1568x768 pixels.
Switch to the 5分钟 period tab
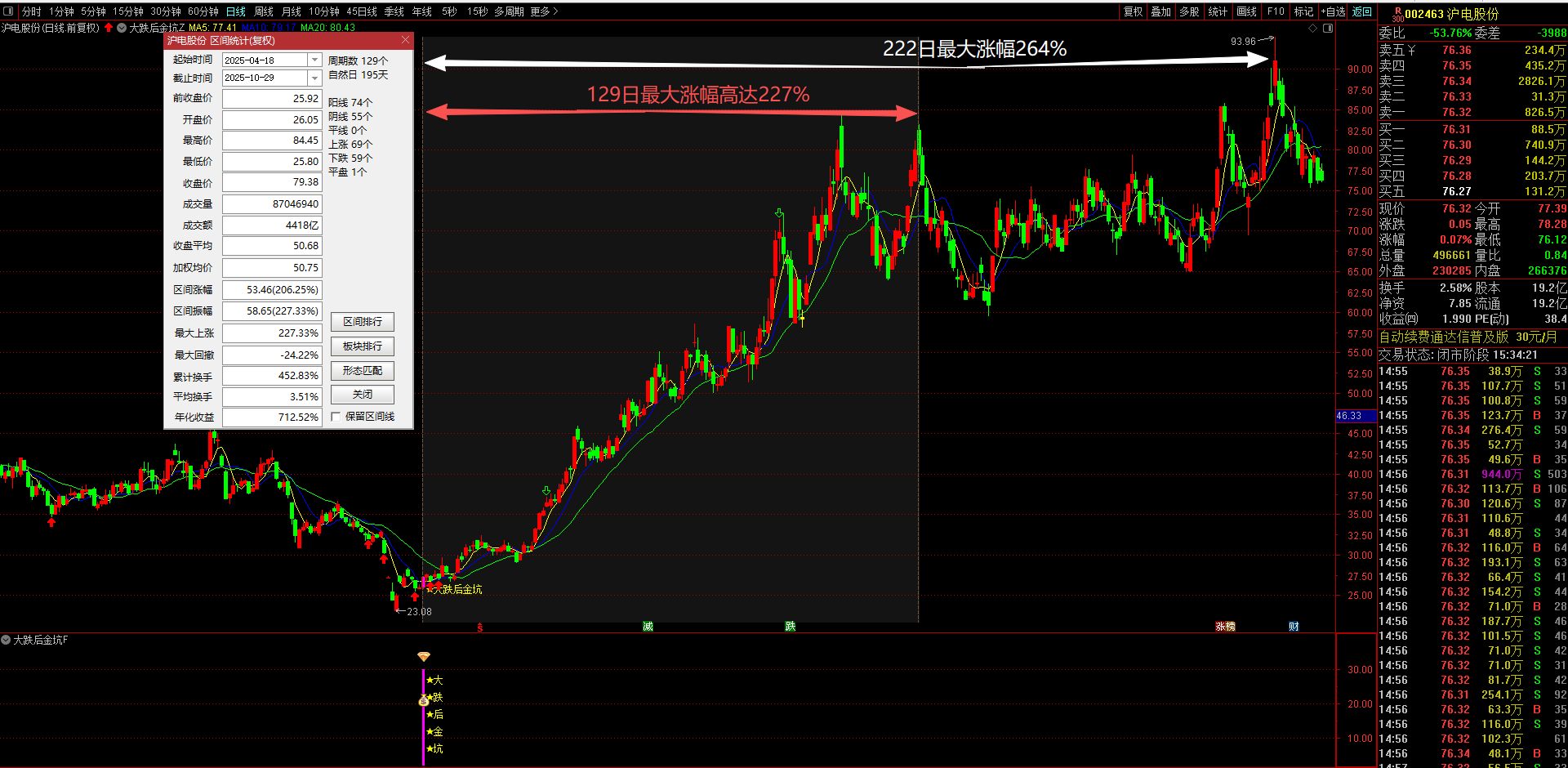[93, 11]
